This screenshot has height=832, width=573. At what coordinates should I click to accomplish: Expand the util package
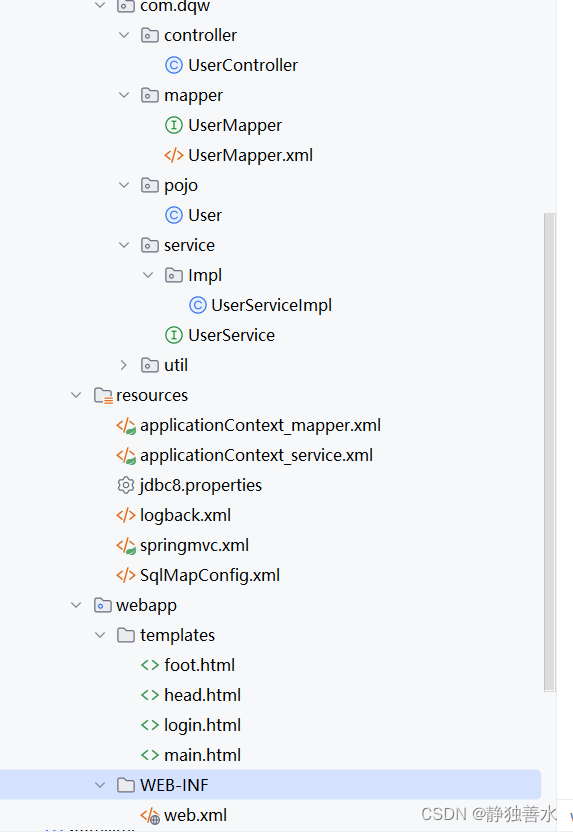click(124, 365)
